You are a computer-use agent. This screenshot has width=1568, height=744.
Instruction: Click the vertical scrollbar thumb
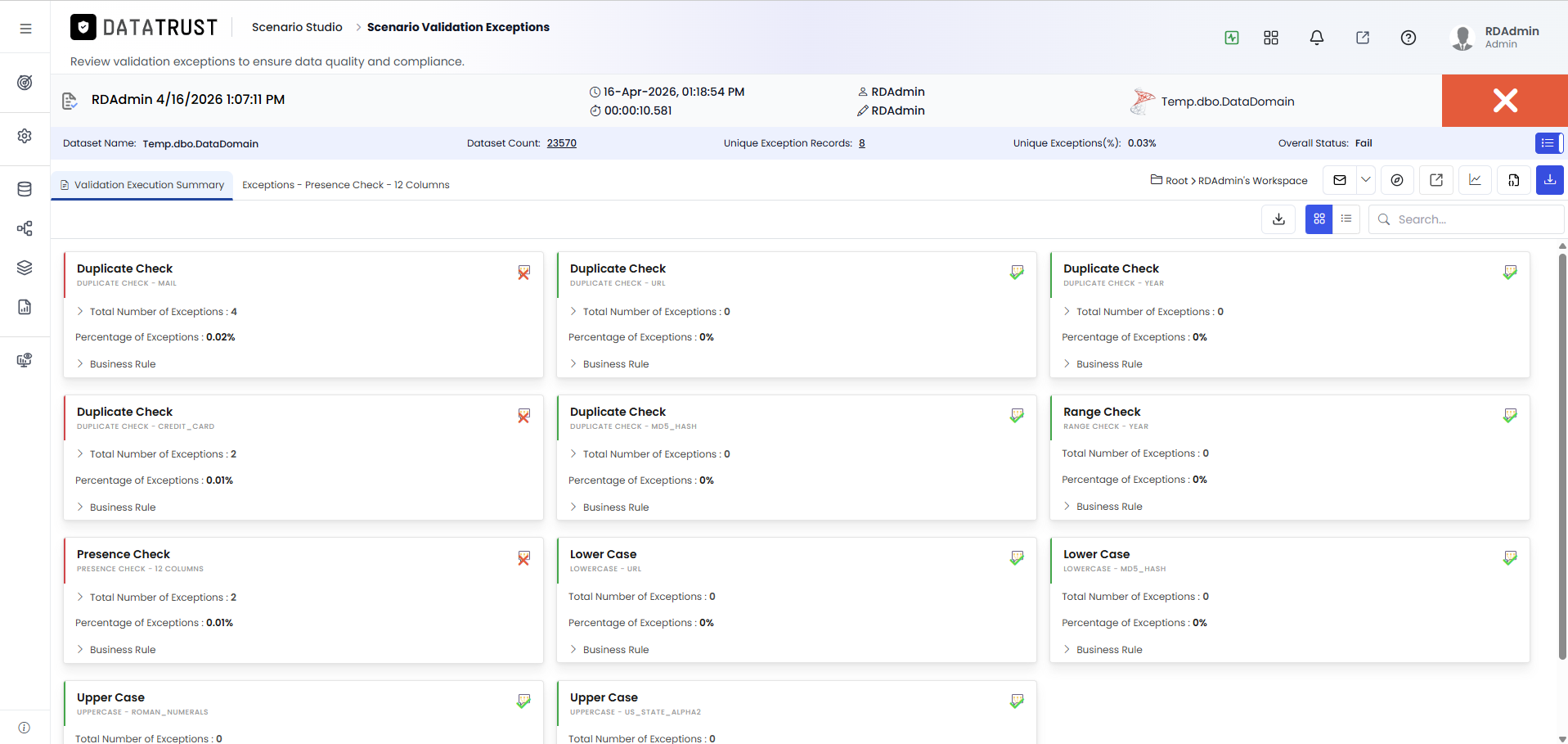click(x=1562, y=457)
